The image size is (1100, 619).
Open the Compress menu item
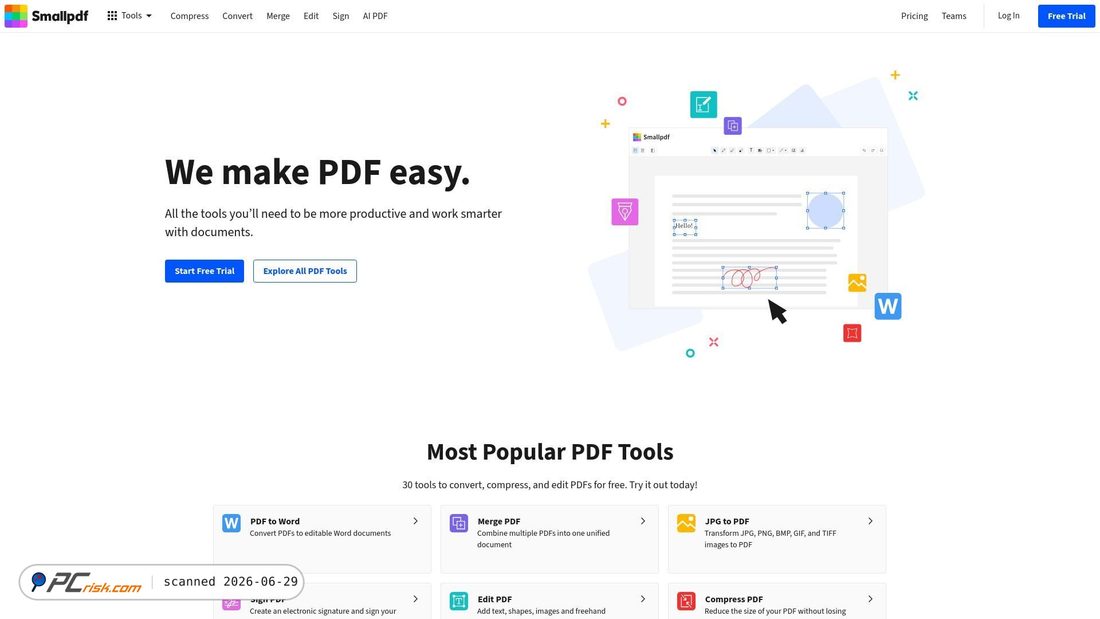tap(189, 15)
